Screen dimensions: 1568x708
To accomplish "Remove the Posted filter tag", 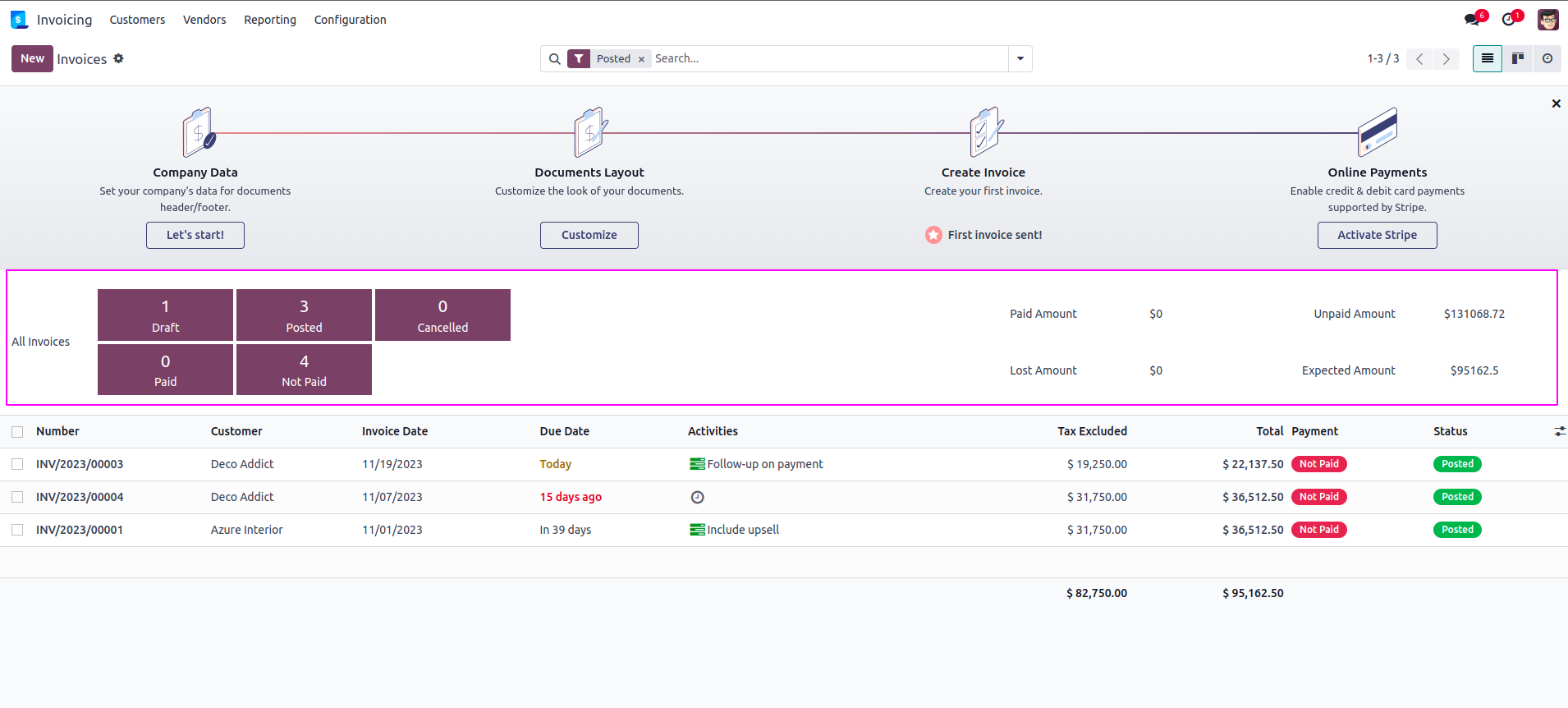I will coord(641,59).
